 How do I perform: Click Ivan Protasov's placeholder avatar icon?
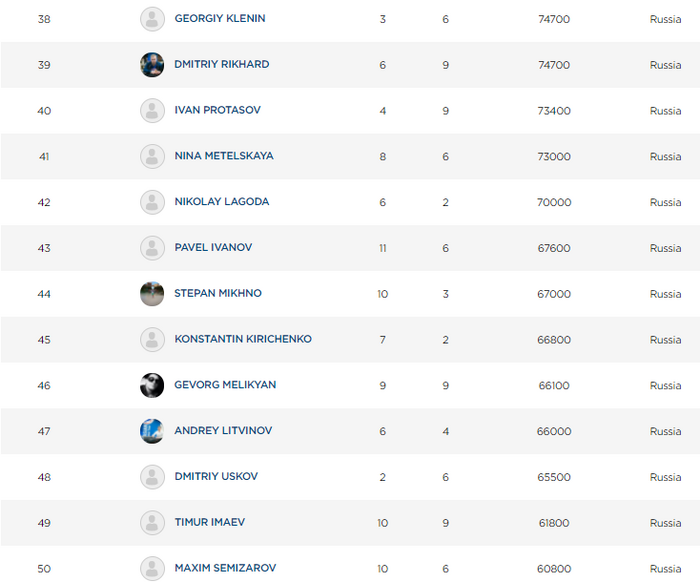click(152, 111)
